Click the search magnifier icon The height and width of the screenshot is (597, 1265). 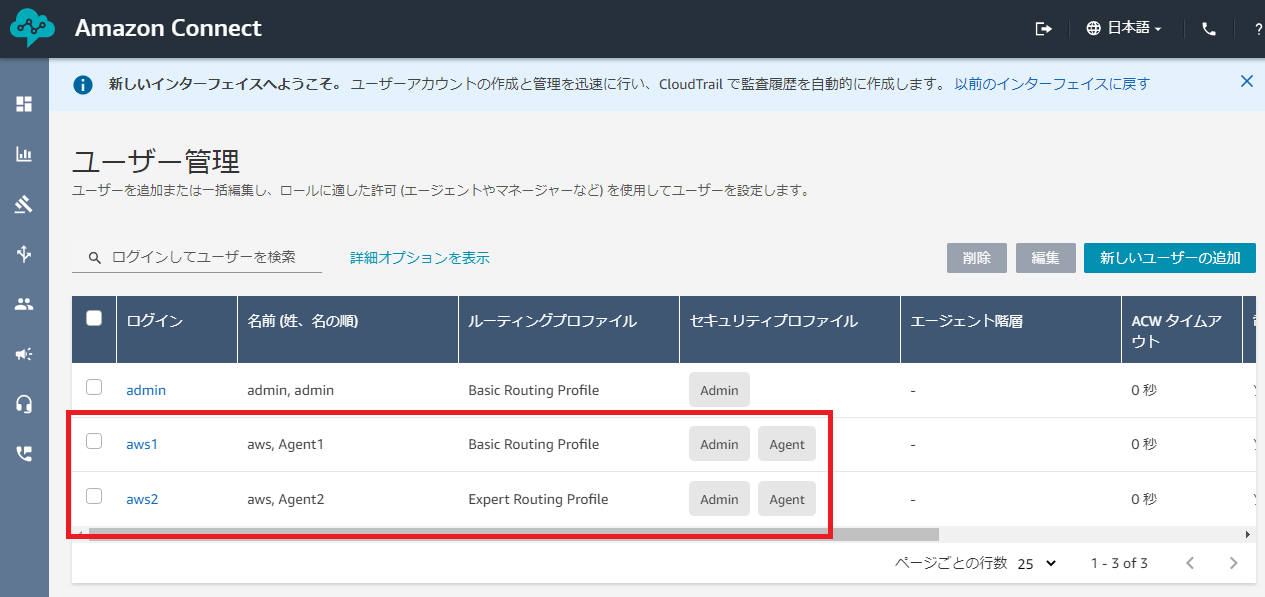click(95, 257)
